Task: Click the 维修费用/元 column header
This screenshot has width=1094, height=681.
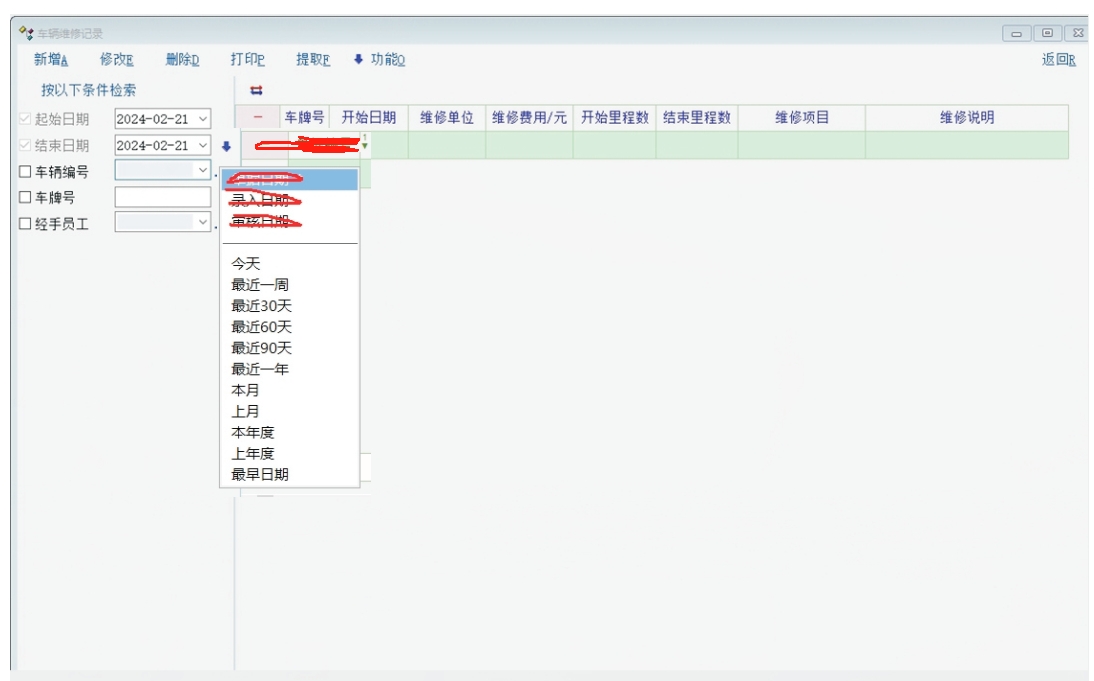Action: click(529, 118)
